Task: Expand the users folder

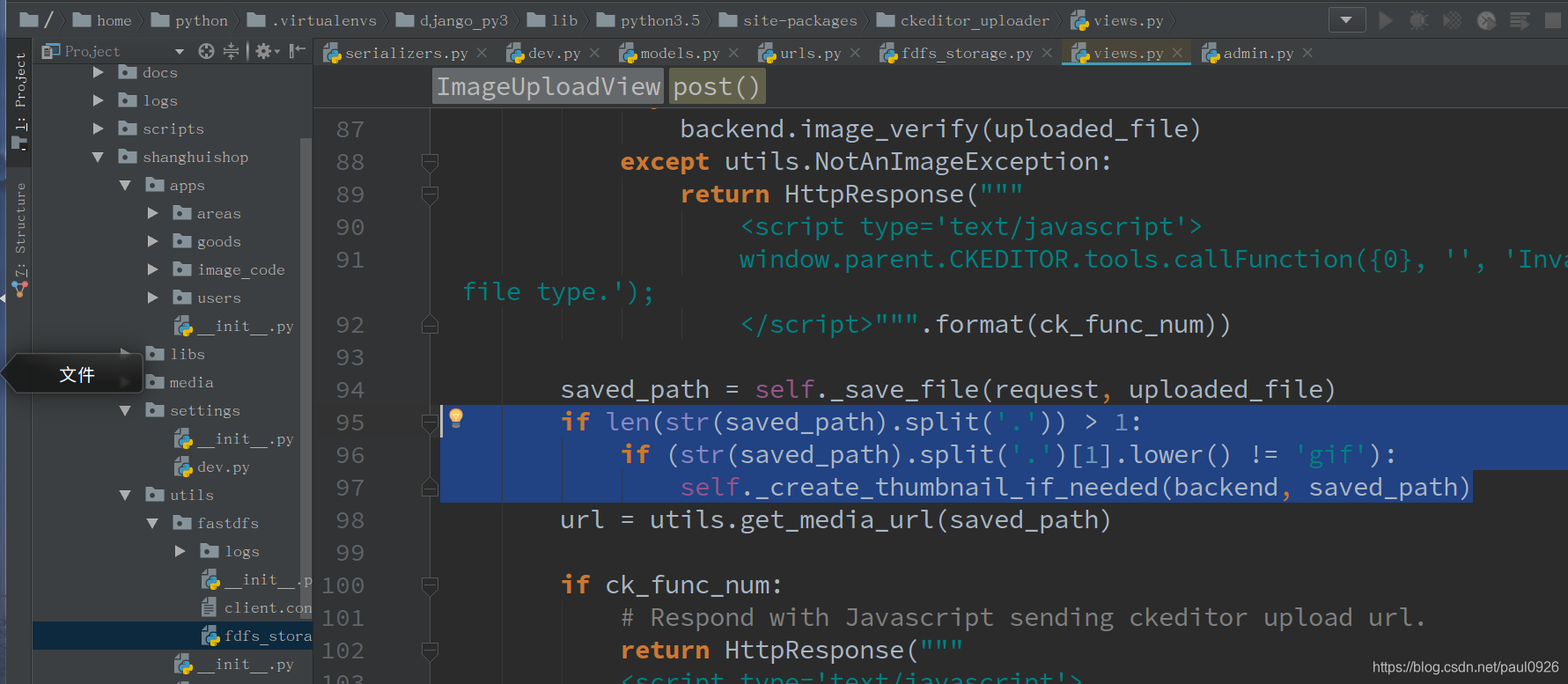Action: (x=153, y=298)
